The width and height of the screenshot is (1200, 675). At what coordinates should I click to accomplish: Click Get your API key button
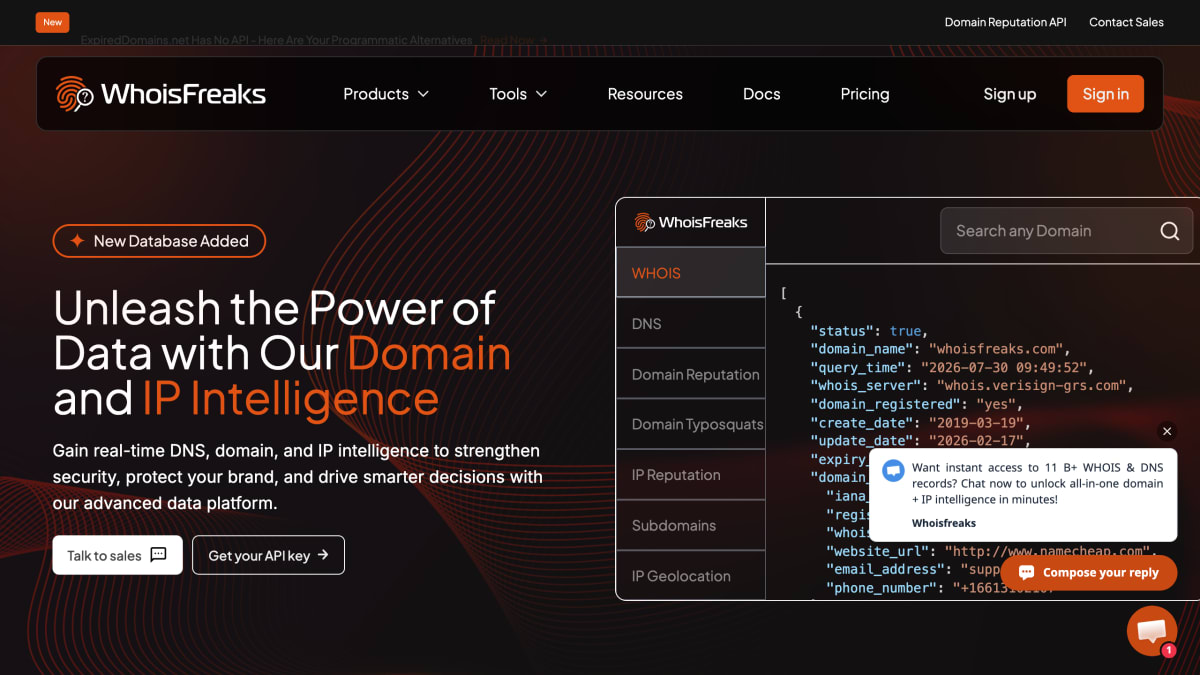pos(268,555)
